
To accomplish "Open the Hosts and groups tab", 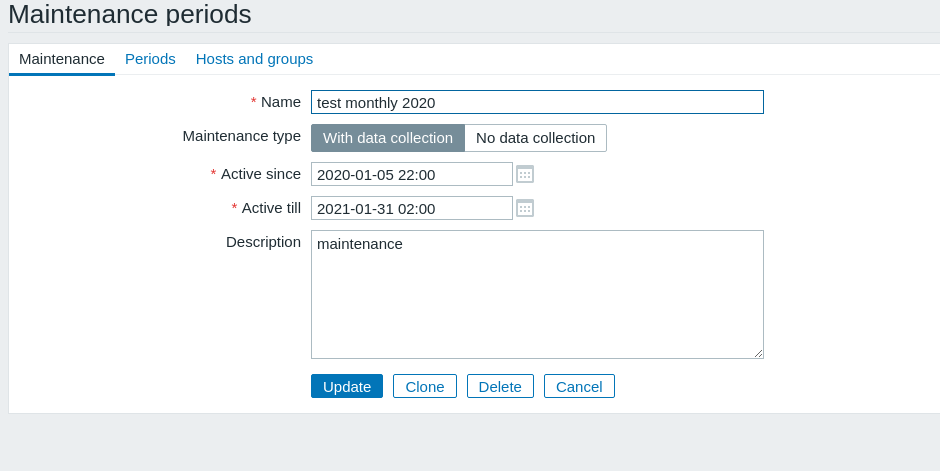I will coord(254,59).
